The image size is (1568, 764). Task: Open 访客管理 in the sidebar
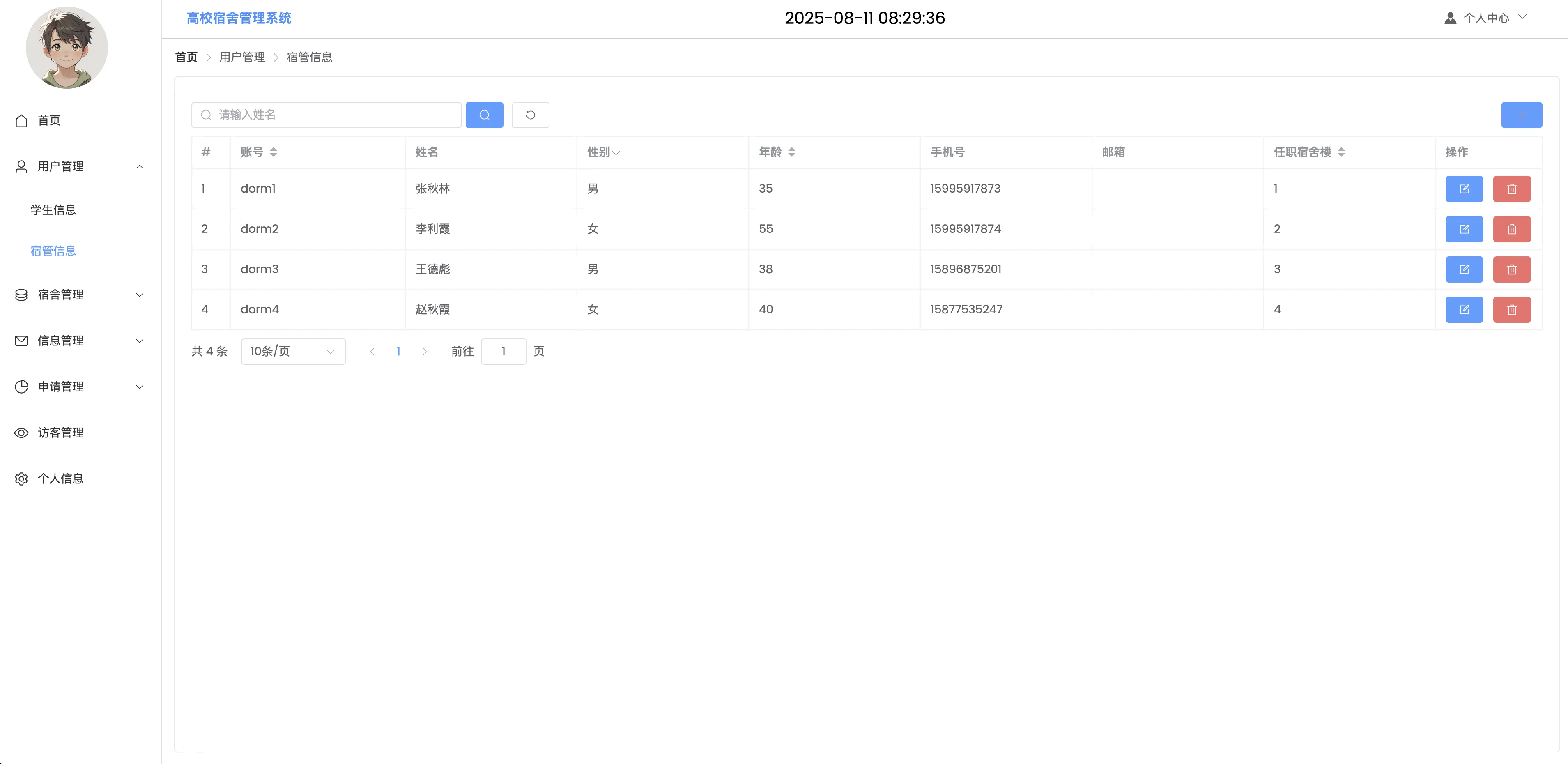point(61,433)
